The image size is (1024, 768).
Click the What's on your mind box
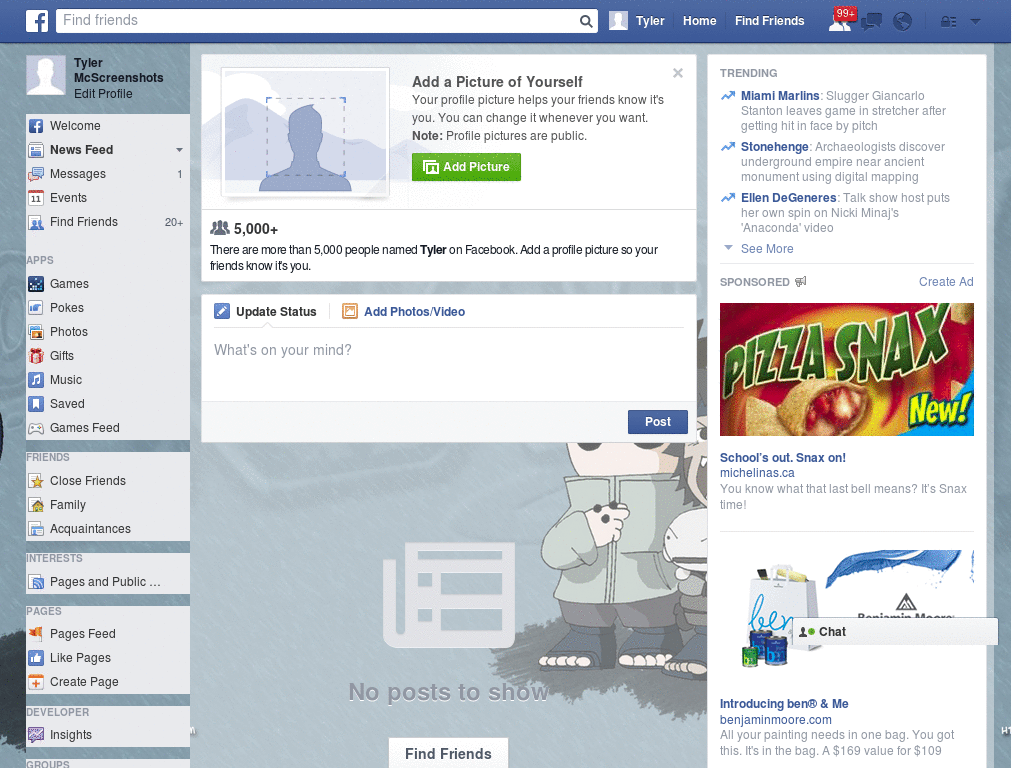click(449, 362)
